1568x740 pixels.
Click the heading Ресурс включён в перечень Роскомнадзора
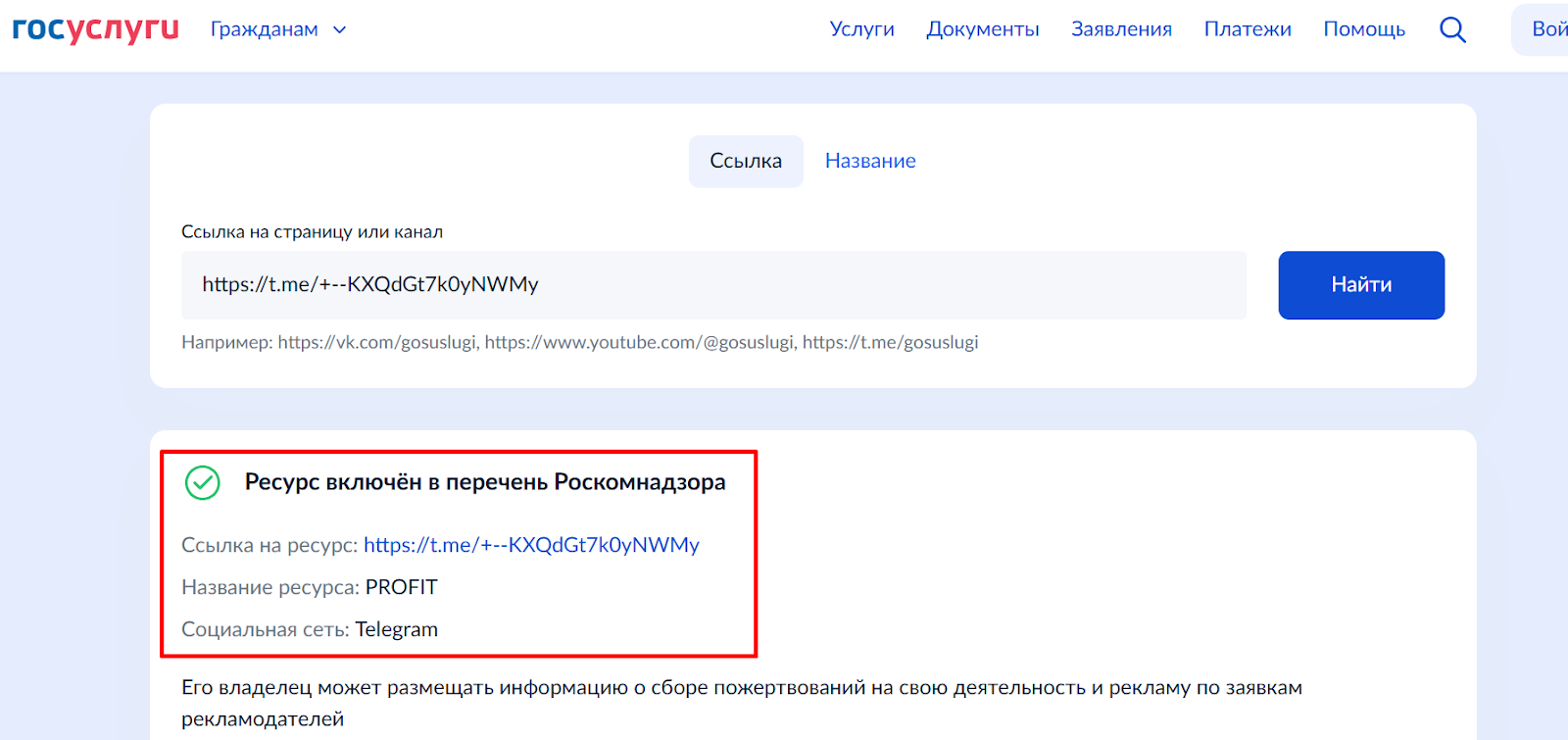[485, 482]
